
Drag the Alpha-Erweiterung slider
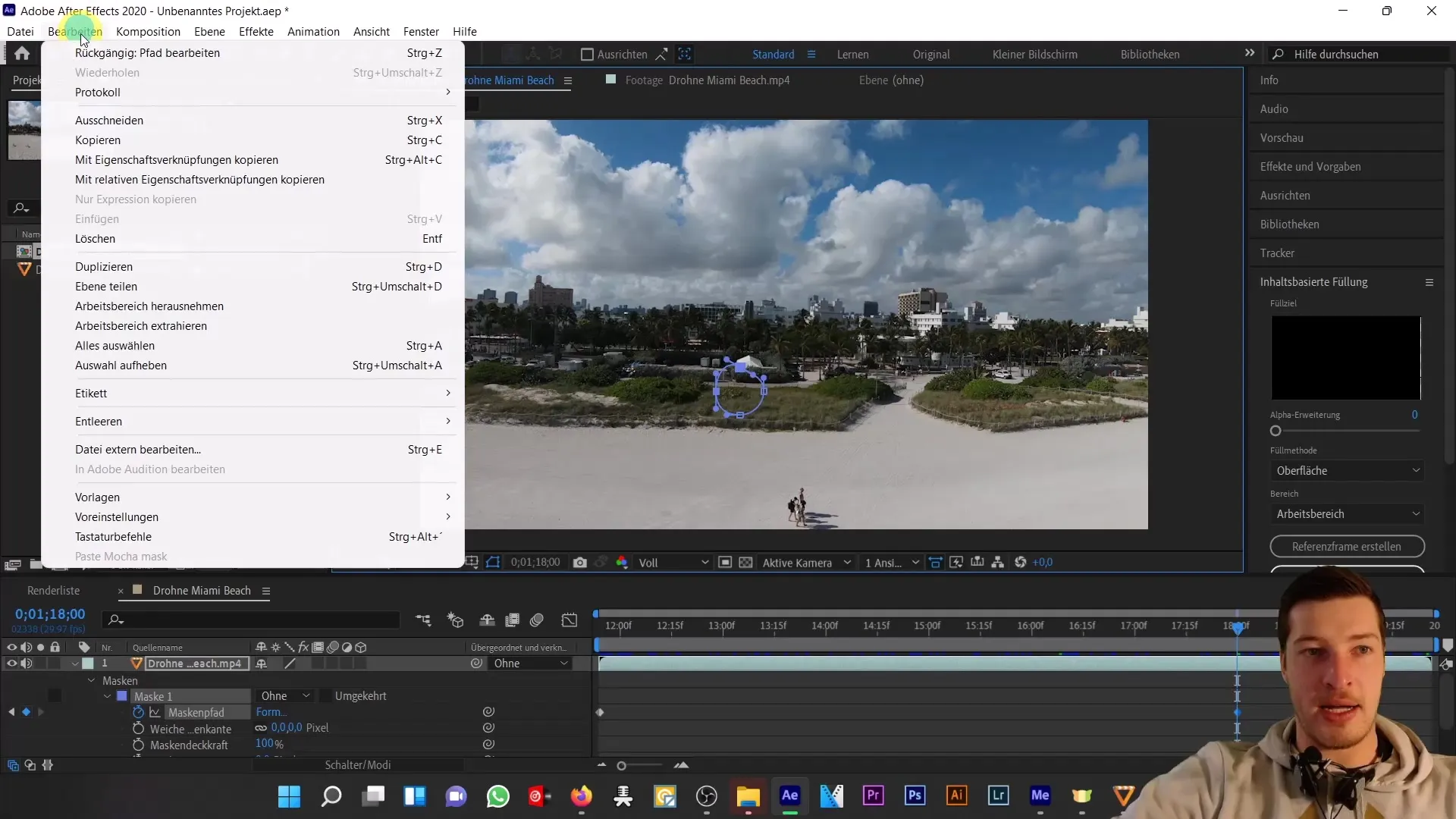1275,431
